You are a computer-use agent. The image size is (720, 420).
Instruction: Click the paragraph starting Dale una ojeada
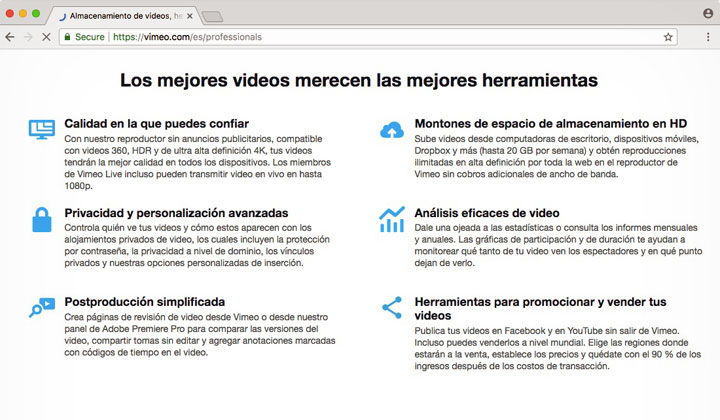pyautogui.click(x=558, y=245)
